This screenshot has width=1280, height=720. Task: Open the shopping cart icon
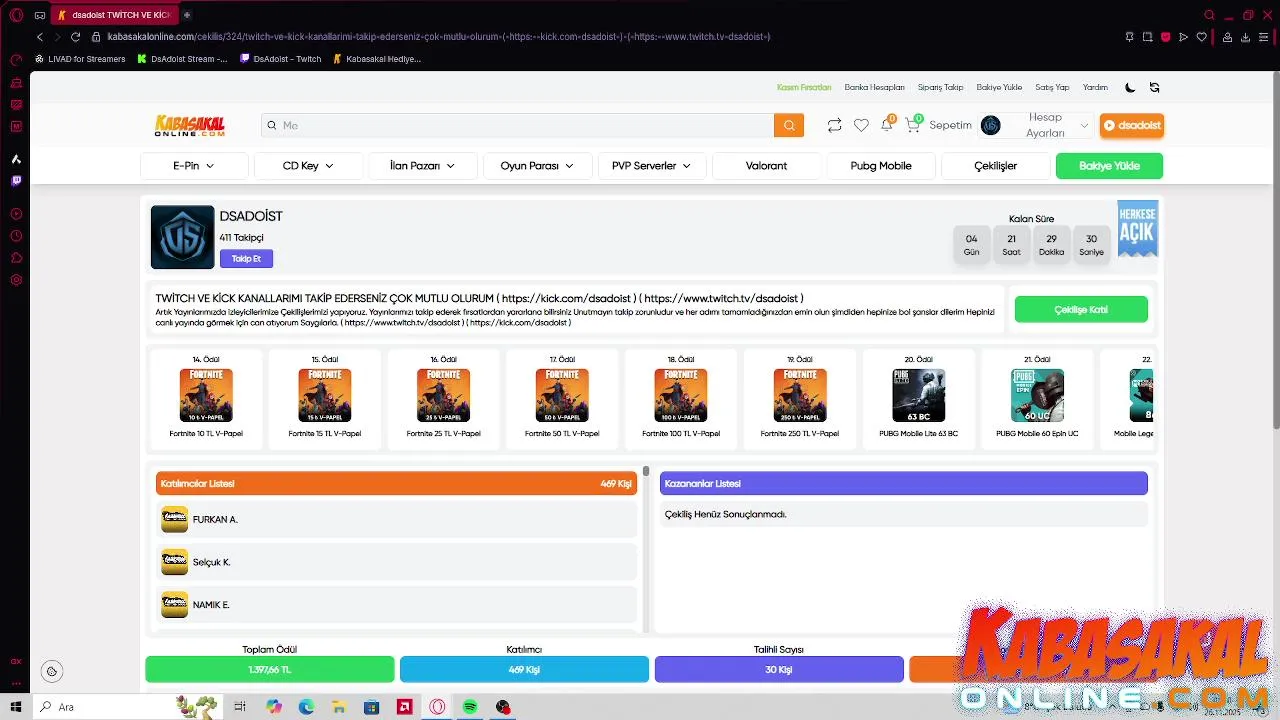coord(912,125)
